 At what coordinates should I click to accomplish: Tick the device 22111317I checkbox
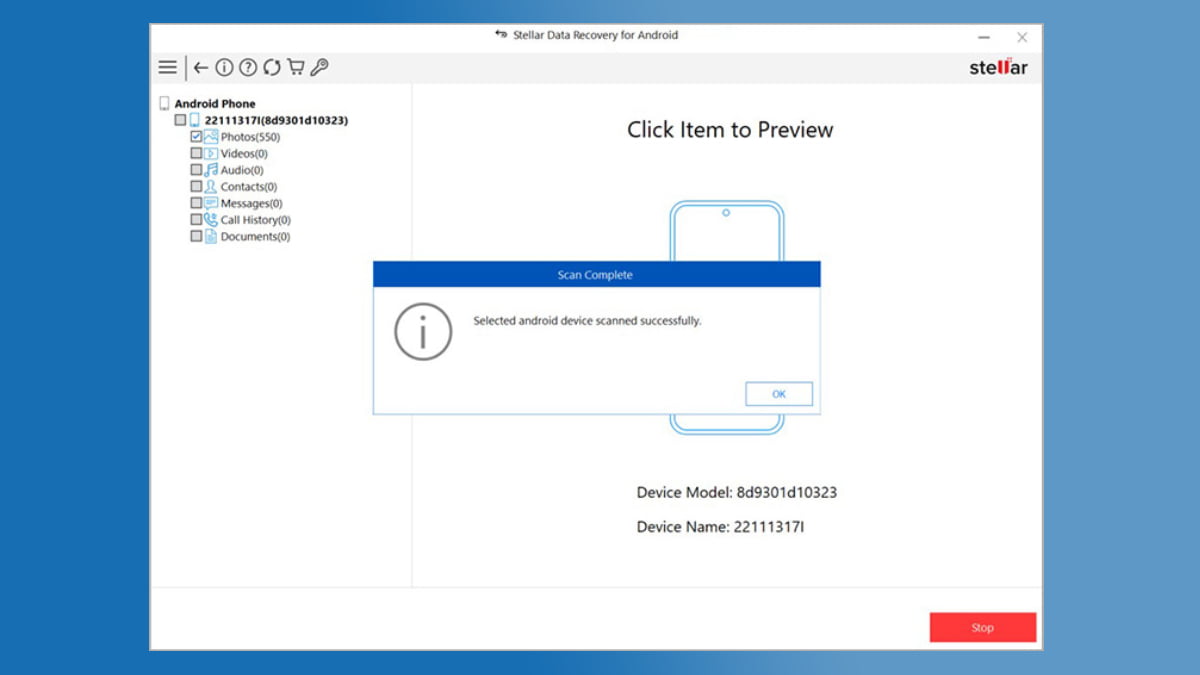click(x=180, y=120)
